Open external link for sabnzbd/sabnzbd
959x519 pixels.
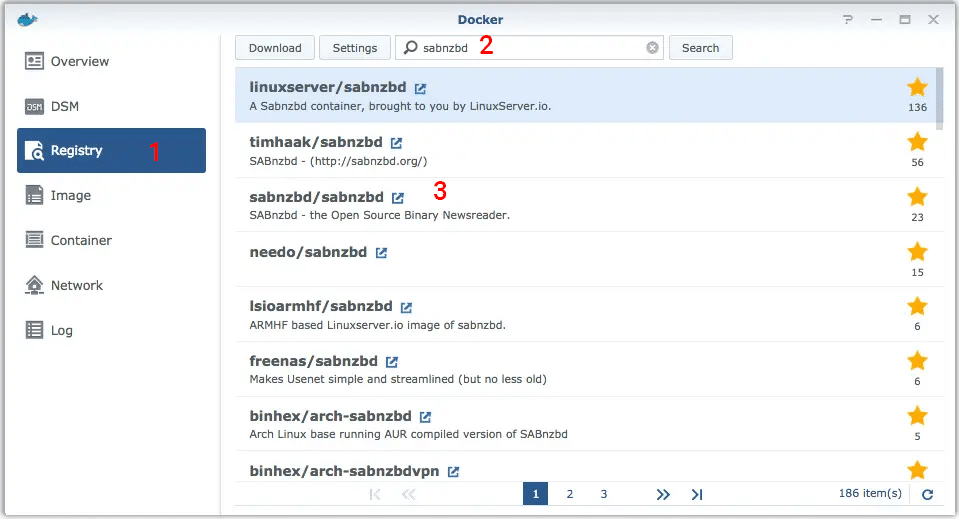[x=398, y=198]
